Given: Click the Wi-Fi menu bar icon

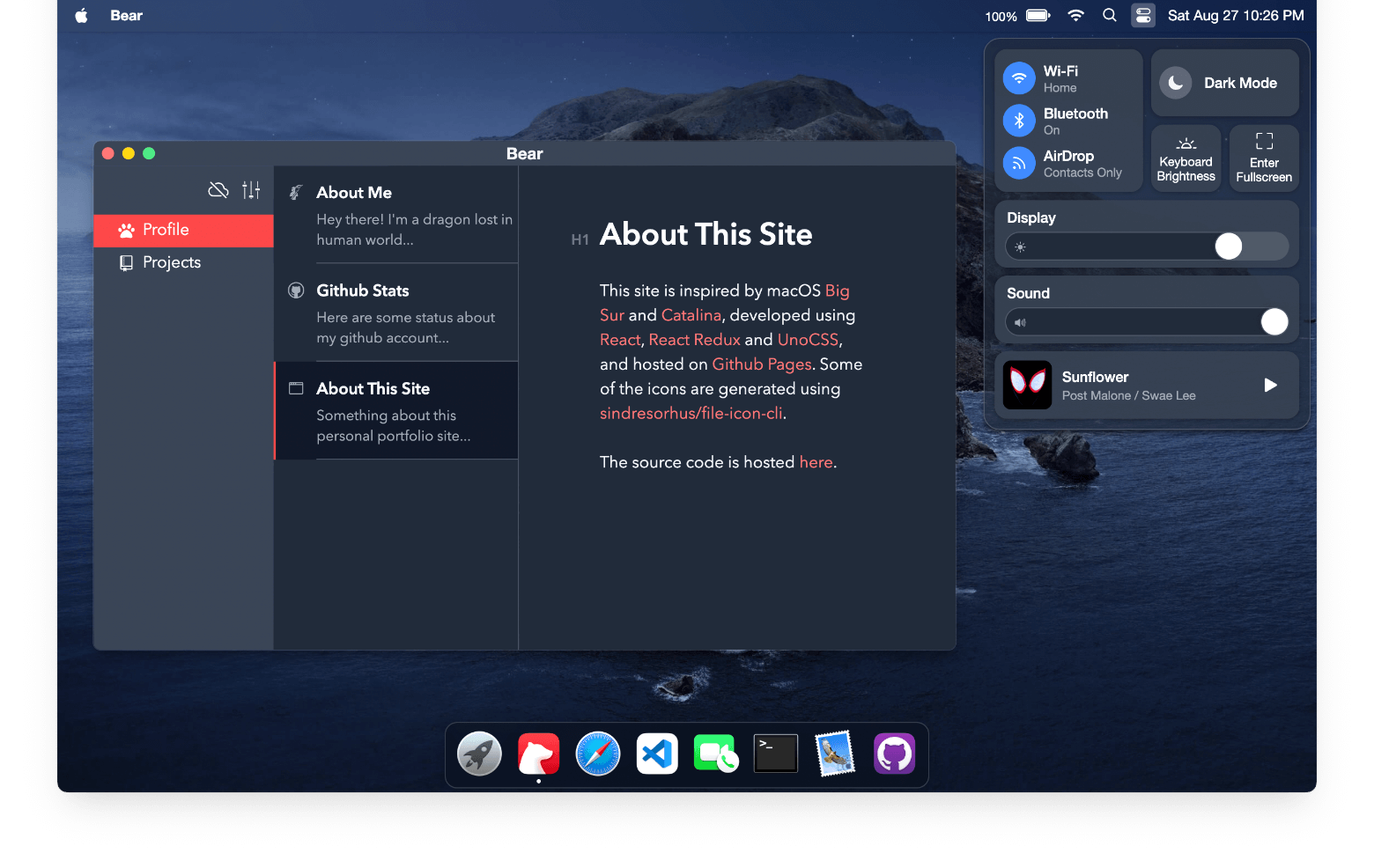Looking at the screenshot, I should (1075, 16).
